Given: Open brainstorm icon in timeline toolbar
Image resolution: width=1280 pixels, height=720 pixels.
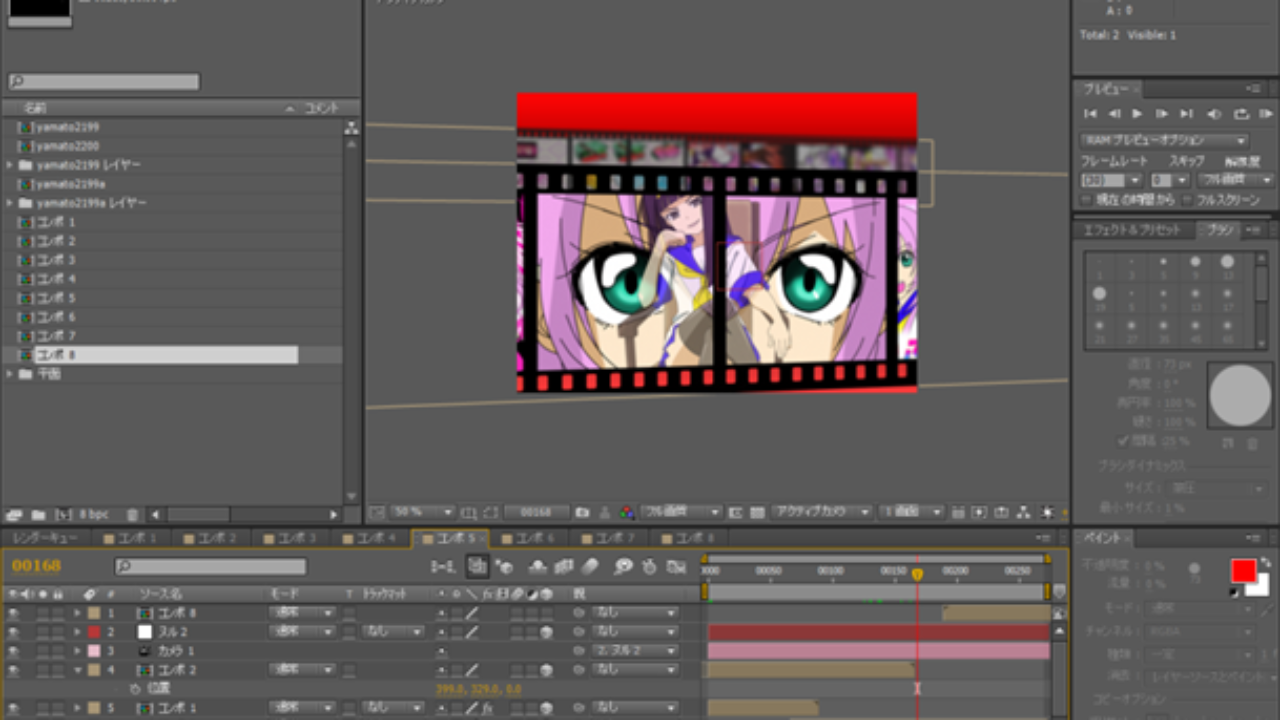Looking at the screenshot, I should (x=624, y=567).
